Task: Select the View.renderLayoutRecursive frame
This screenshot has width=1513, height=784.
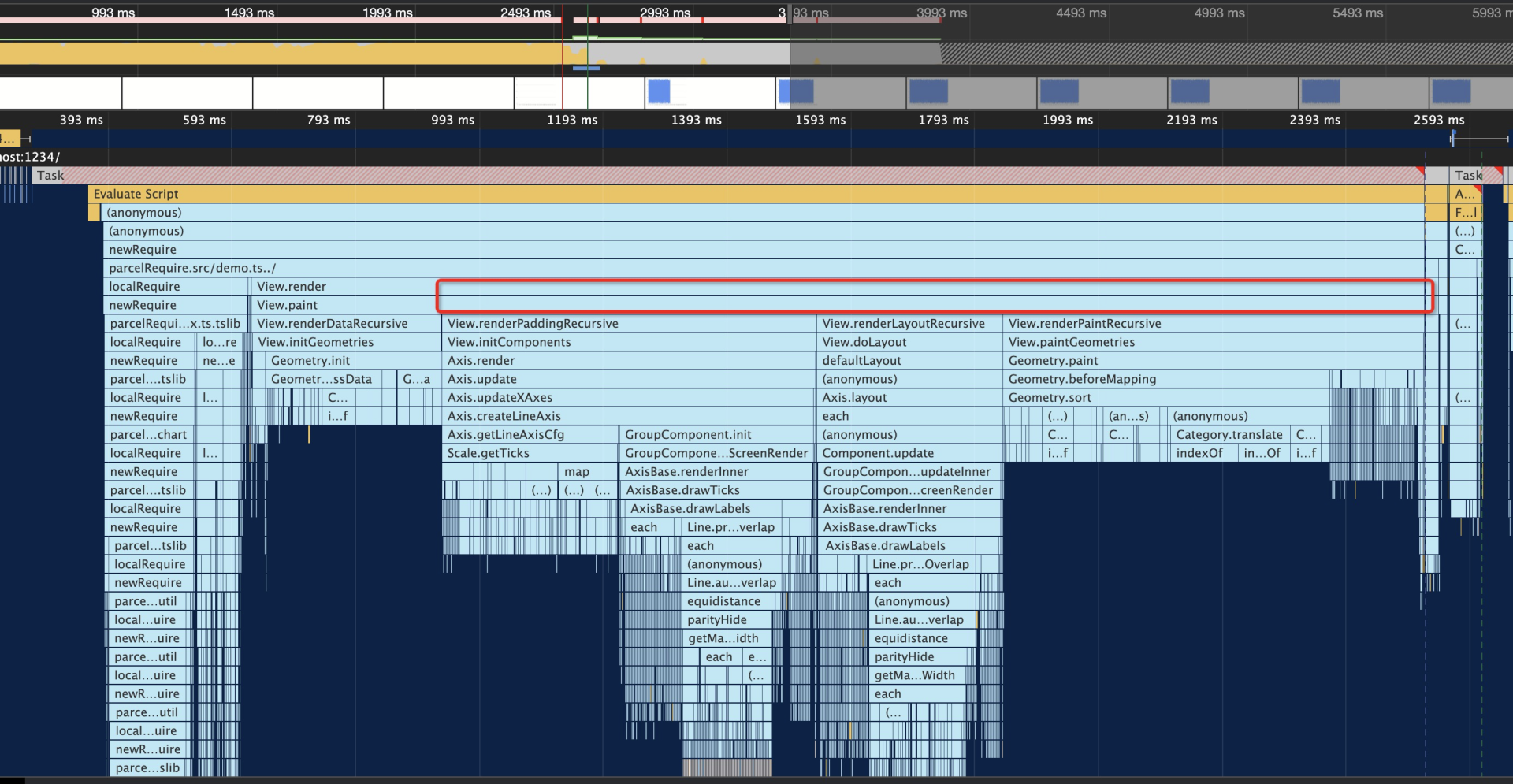Action: click(x=910, y=324)
